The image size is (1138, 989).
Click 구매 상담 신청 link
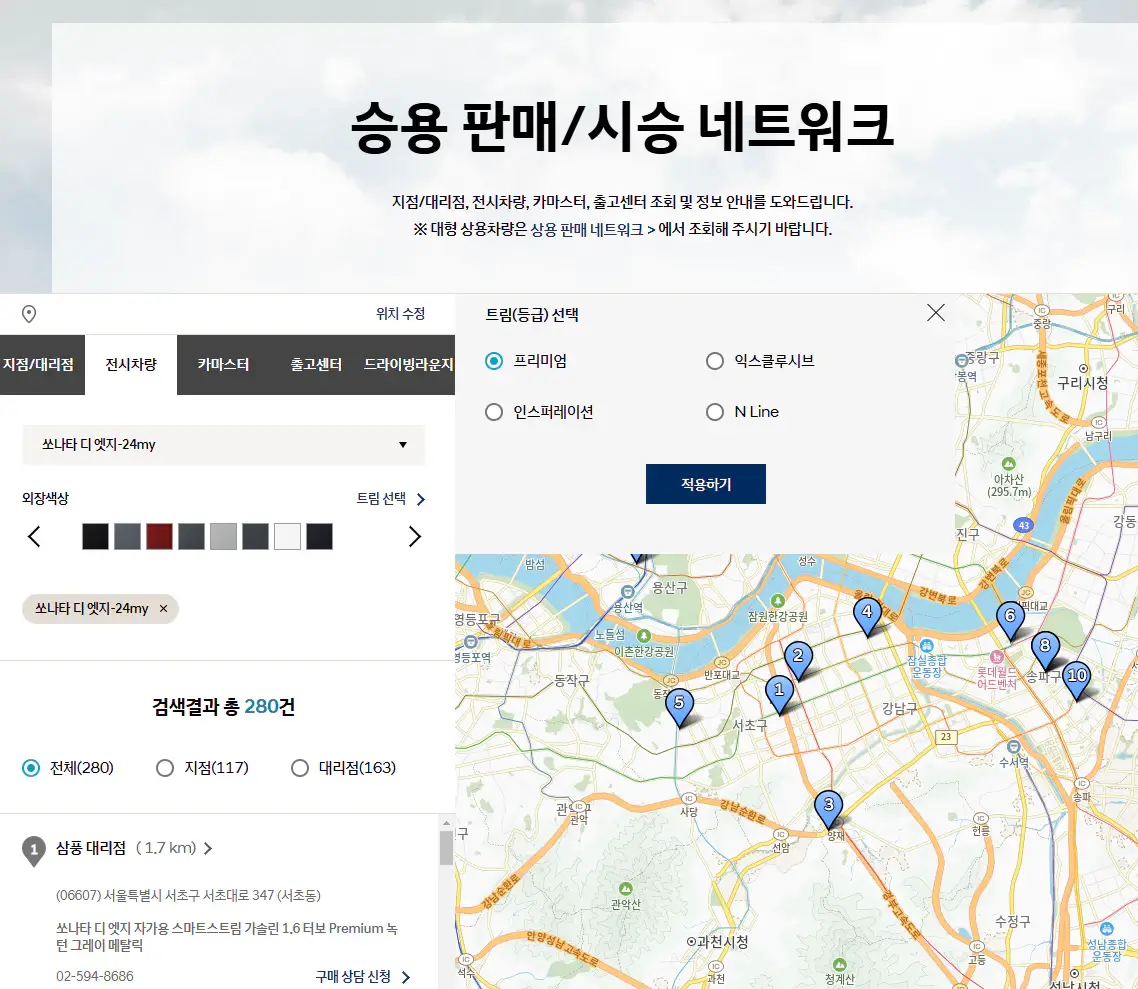click(363, 977)
